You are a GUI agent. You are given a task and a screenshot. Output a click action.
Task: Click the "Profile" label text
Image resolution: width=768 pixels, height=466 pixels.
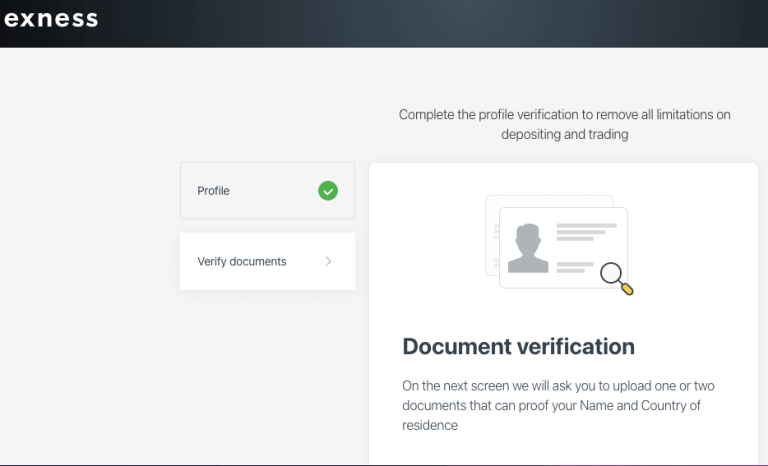213,191
